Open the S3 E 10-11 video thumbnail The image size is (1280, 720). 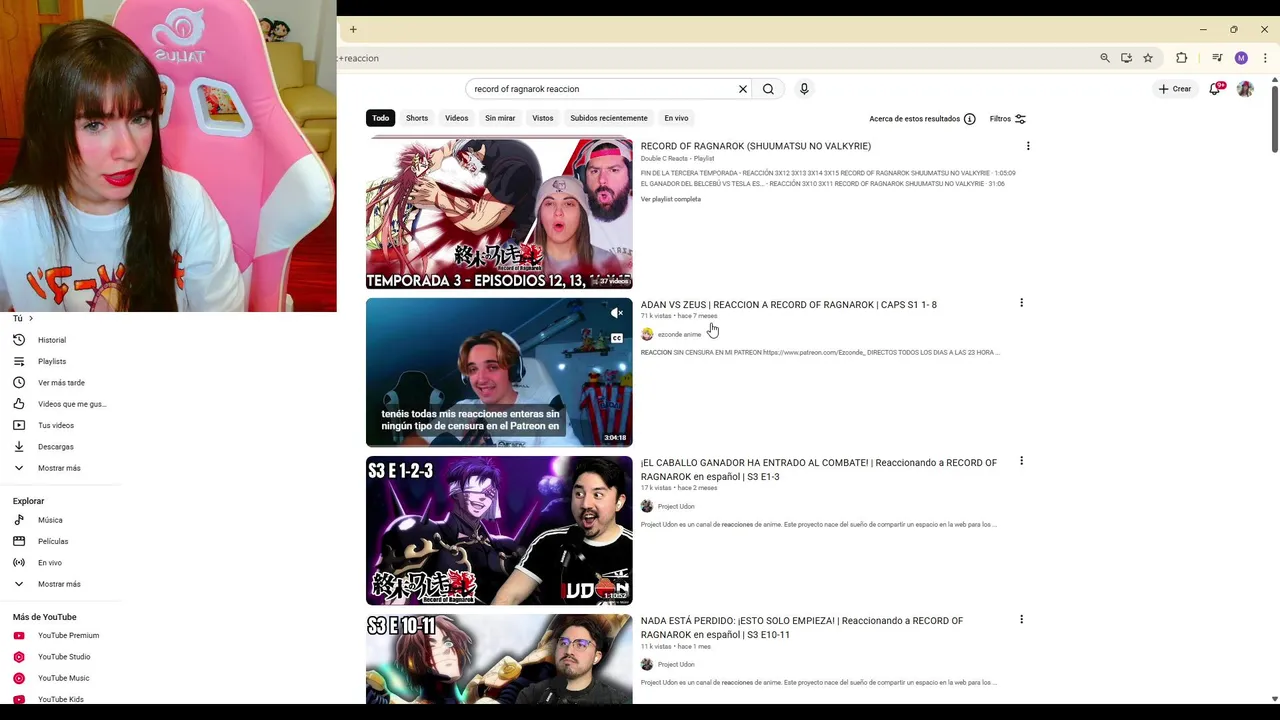499,659
